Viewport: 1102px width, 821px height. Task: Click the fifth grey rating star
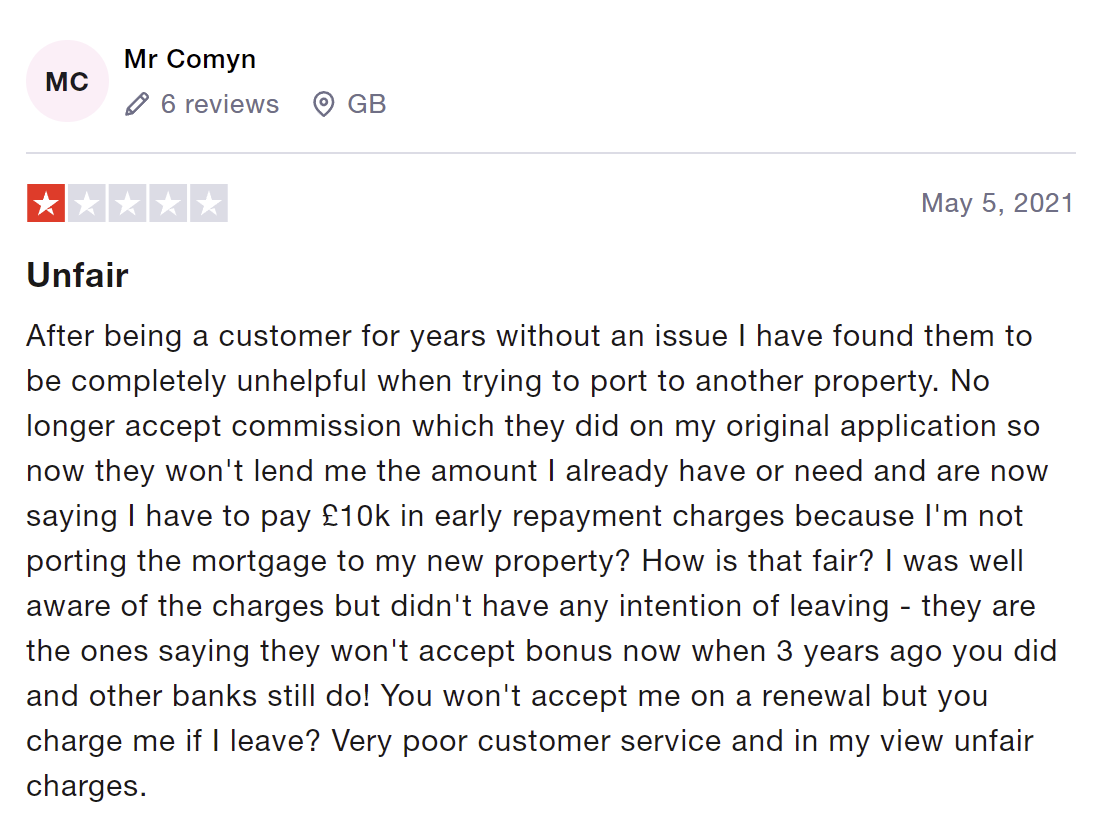209,203
